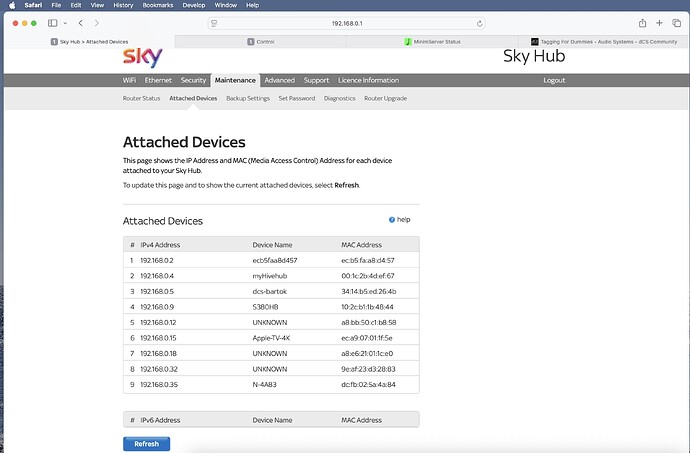Click the MAC address 9e:af:23:d3:28:83

coord(368,369)
